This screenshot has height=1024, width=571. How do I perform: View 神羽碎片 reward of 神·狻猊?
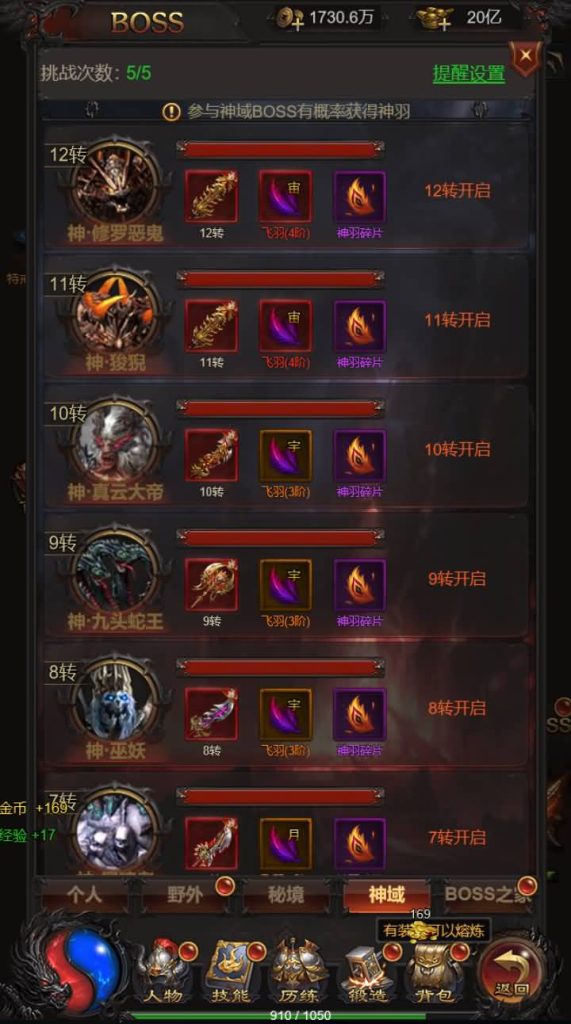point(359,326)
